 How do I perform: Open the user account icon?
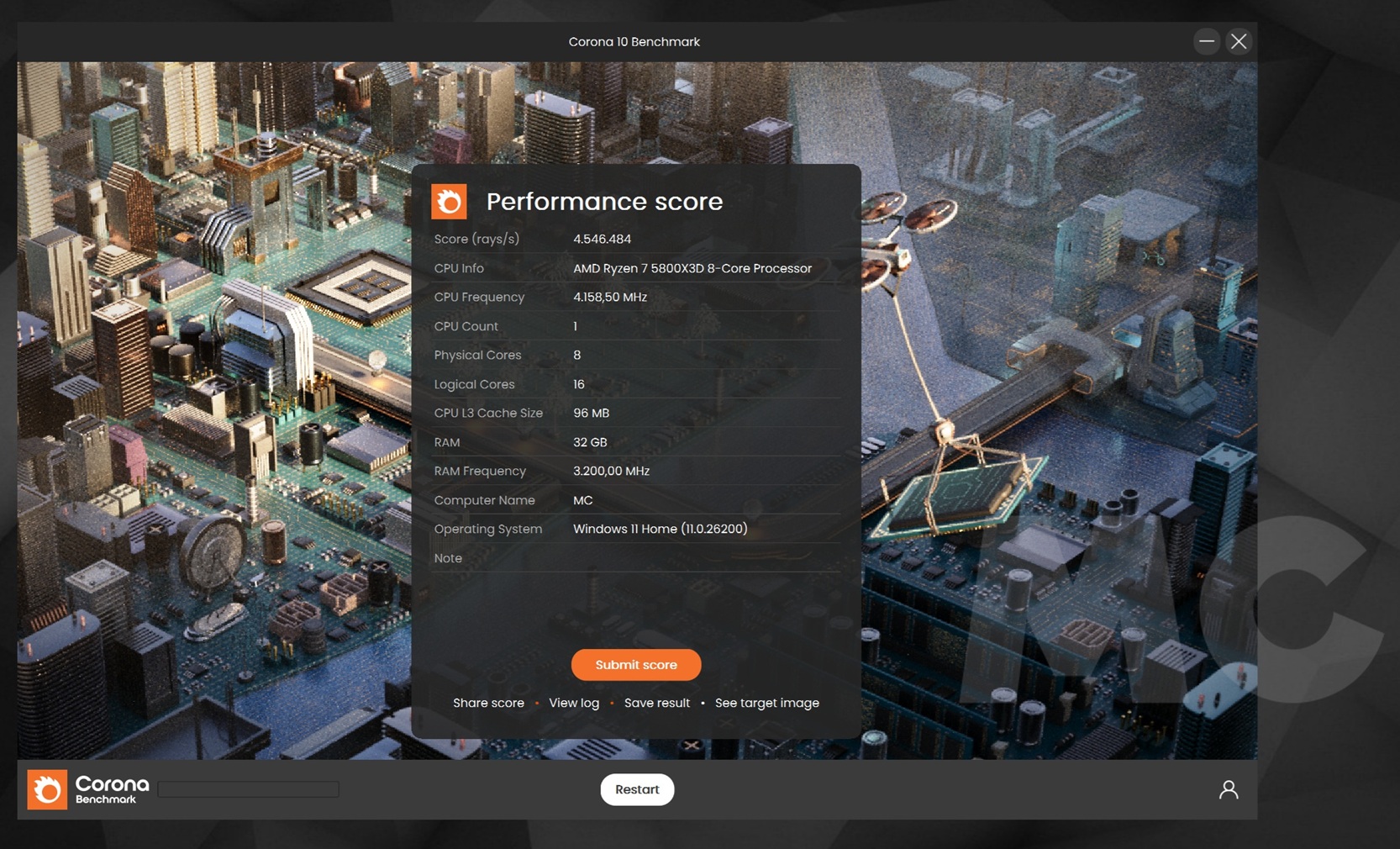[1229, 789]
